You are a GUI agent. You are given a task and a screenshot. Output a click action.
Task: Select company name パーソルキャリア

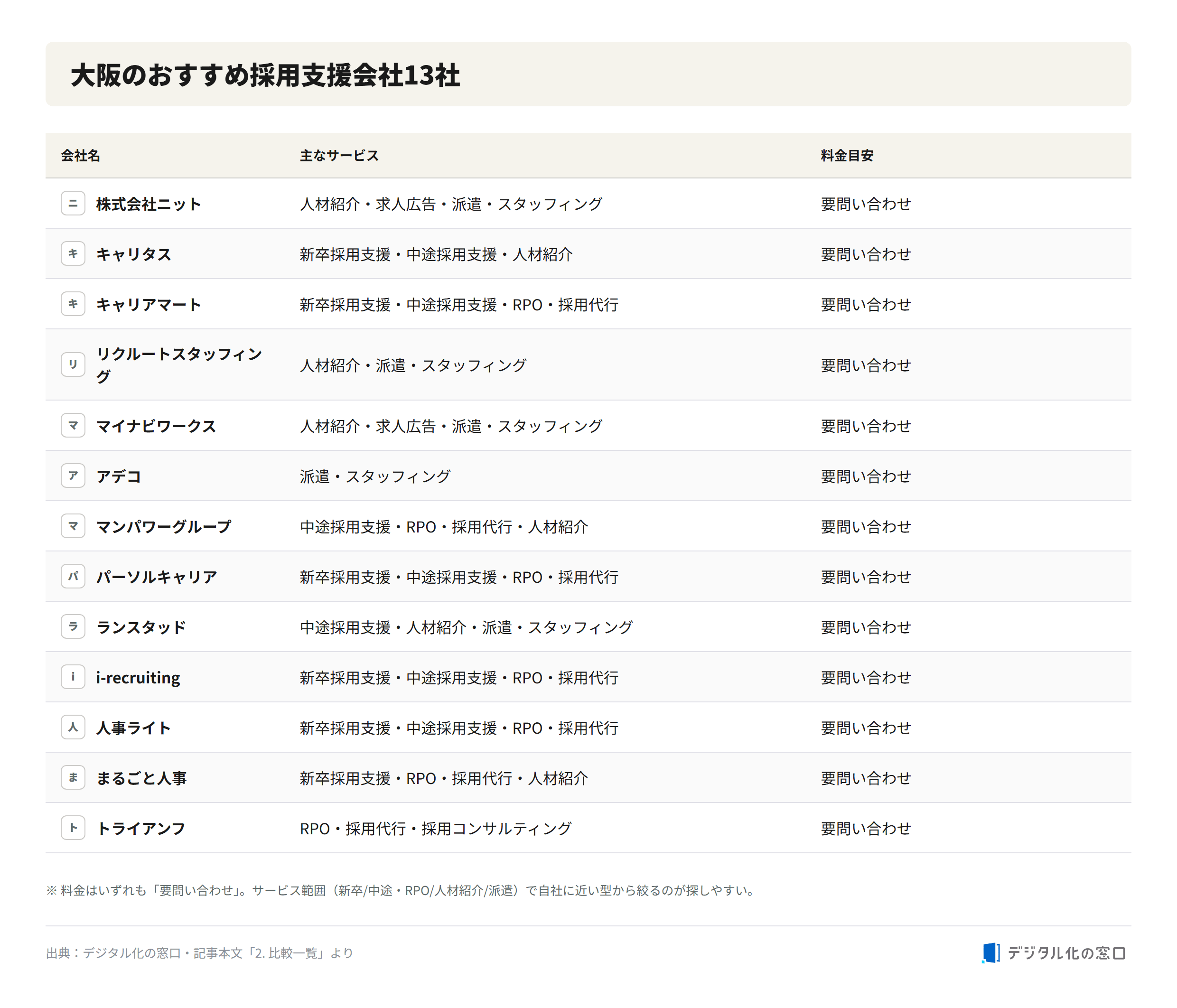pos(156,577)
